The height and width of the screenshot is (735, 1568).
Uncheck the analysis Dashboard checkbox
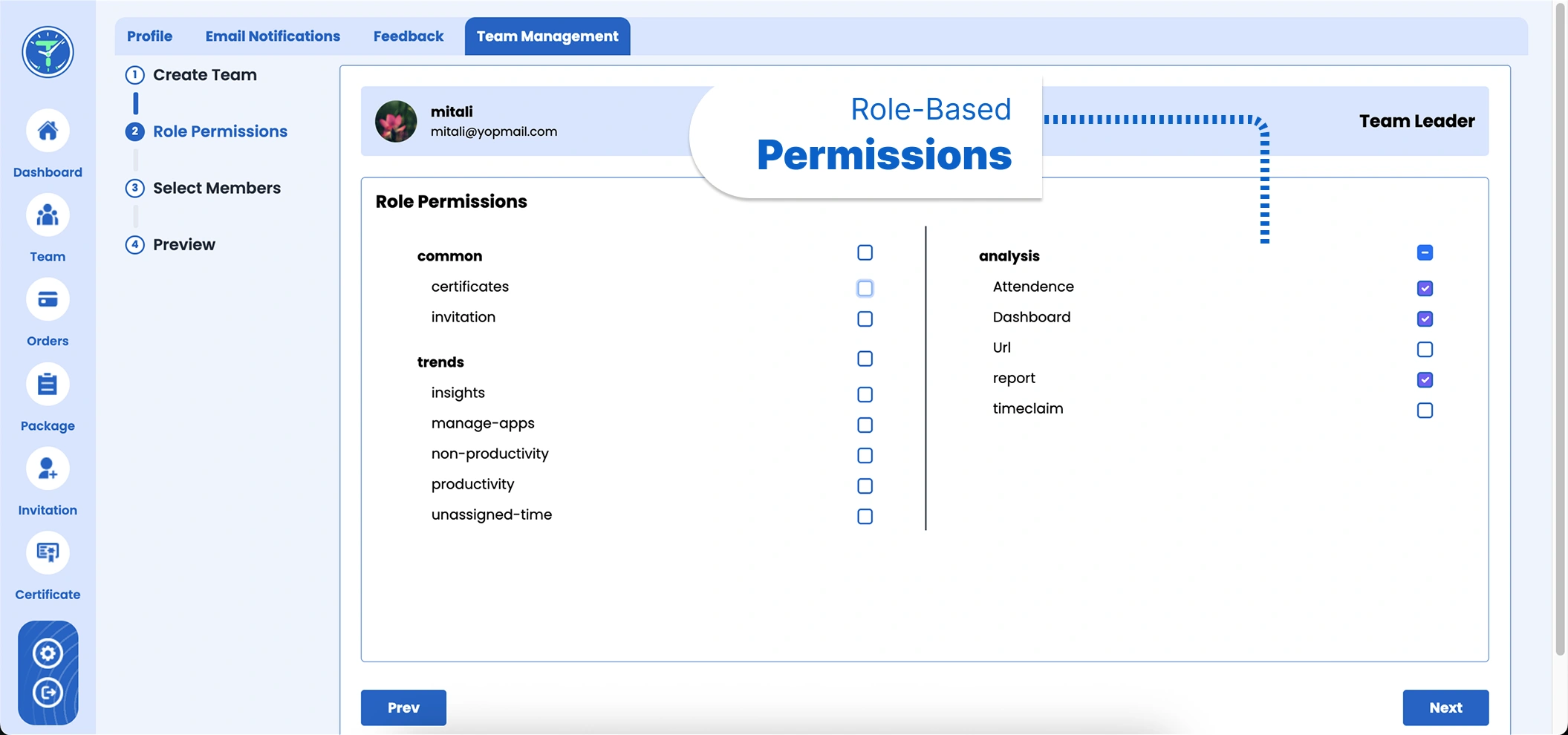[1425, 318]
